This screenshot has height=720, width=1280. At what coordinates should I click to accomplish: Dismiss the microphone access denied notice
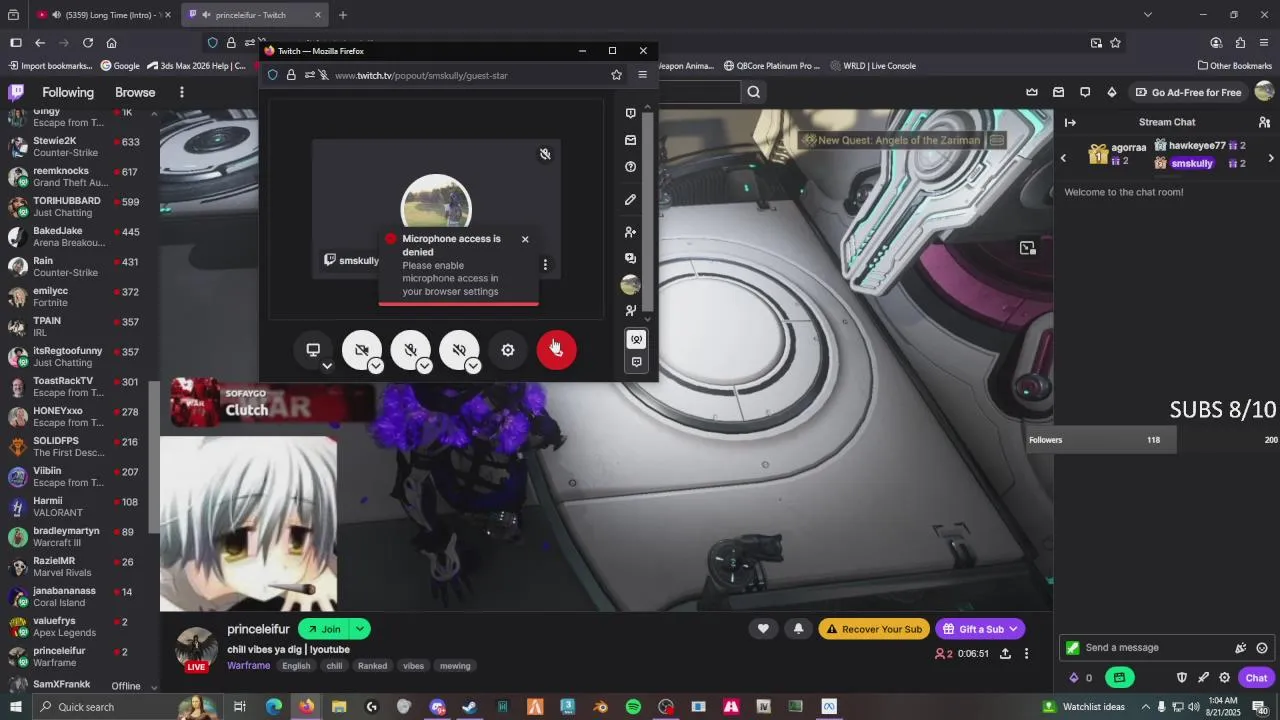(525, 239)
